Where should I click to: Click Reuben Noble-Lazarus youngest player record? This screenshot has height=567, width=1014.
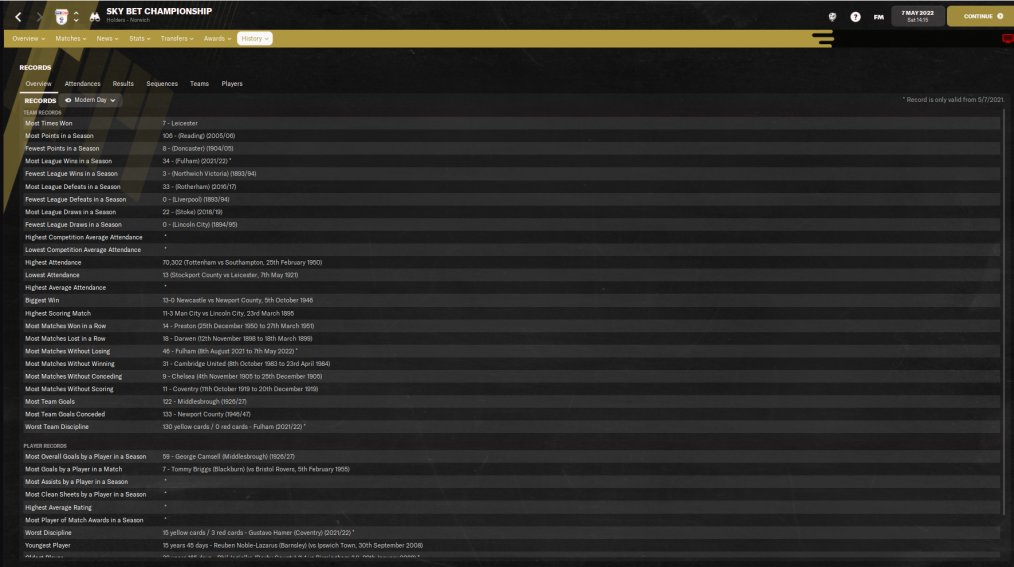pyautogui.click(x=292, y=546)
